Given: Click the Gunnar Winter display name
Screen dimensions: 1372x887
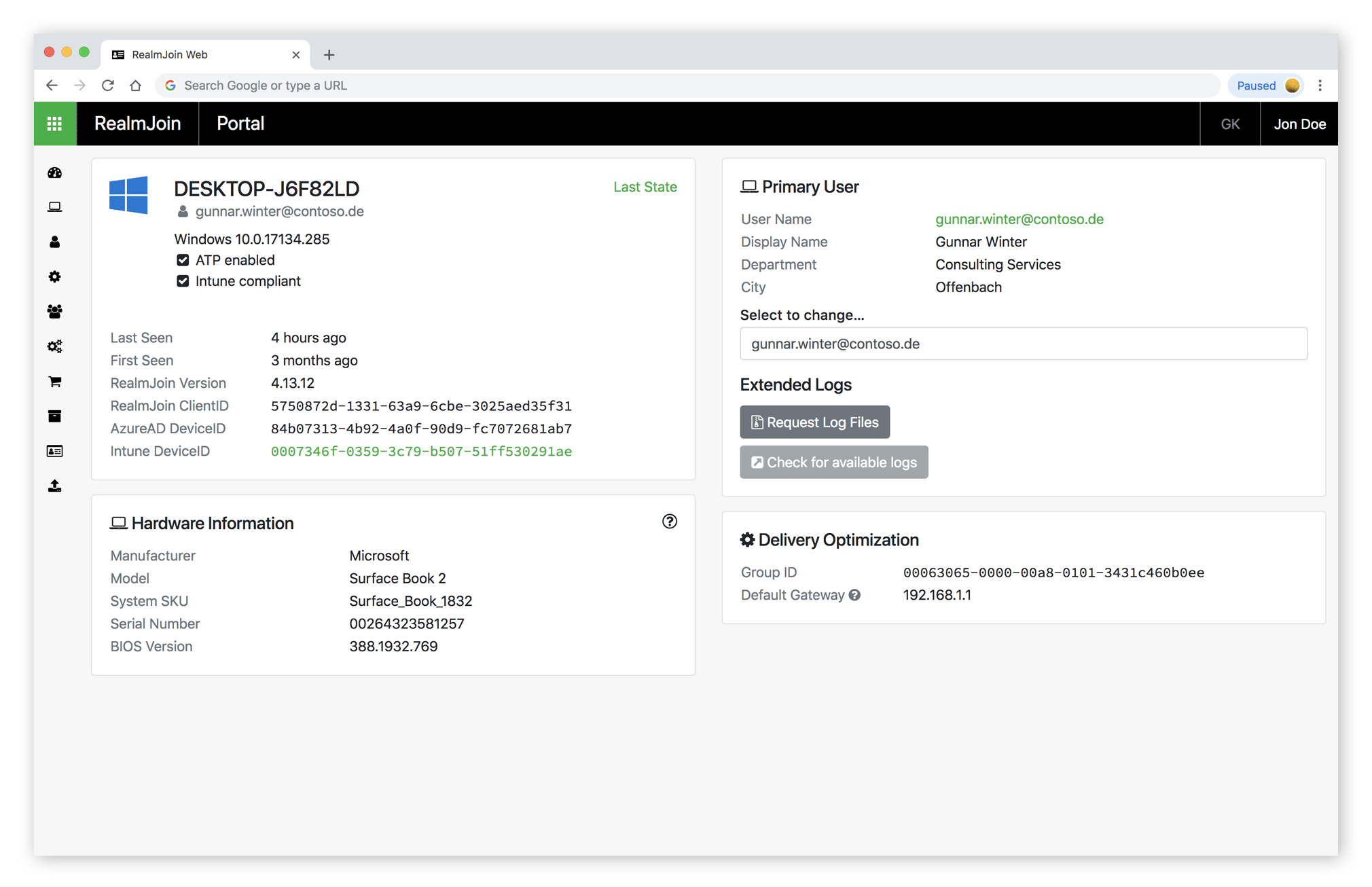Looking at the screenshot, I should [x=981, y=242].
